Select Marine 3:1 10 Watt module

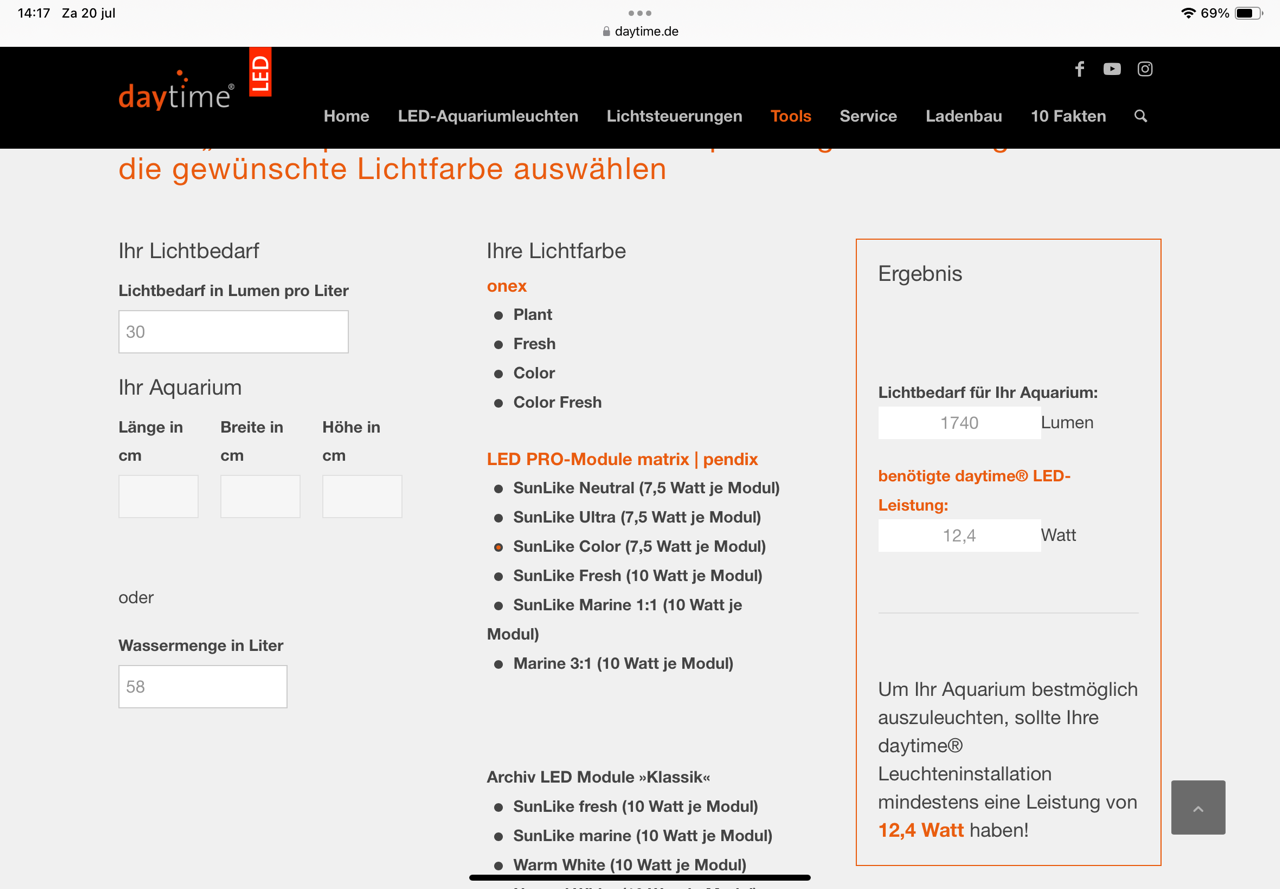[622, 663]
